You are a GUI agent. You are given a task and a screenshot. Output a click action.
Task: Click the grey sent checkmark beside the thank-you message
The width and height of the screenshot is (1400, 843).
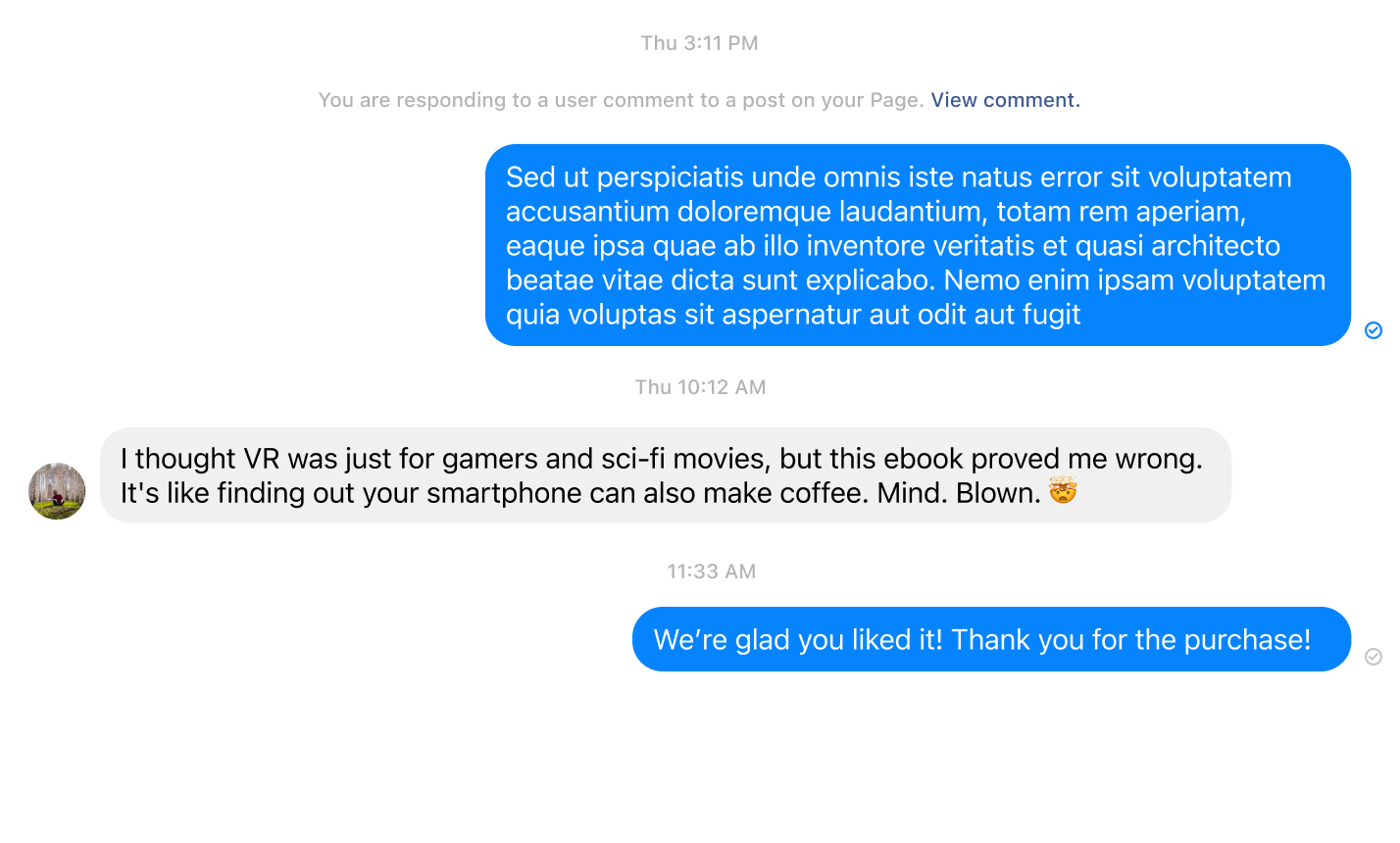coord(1374,657)
